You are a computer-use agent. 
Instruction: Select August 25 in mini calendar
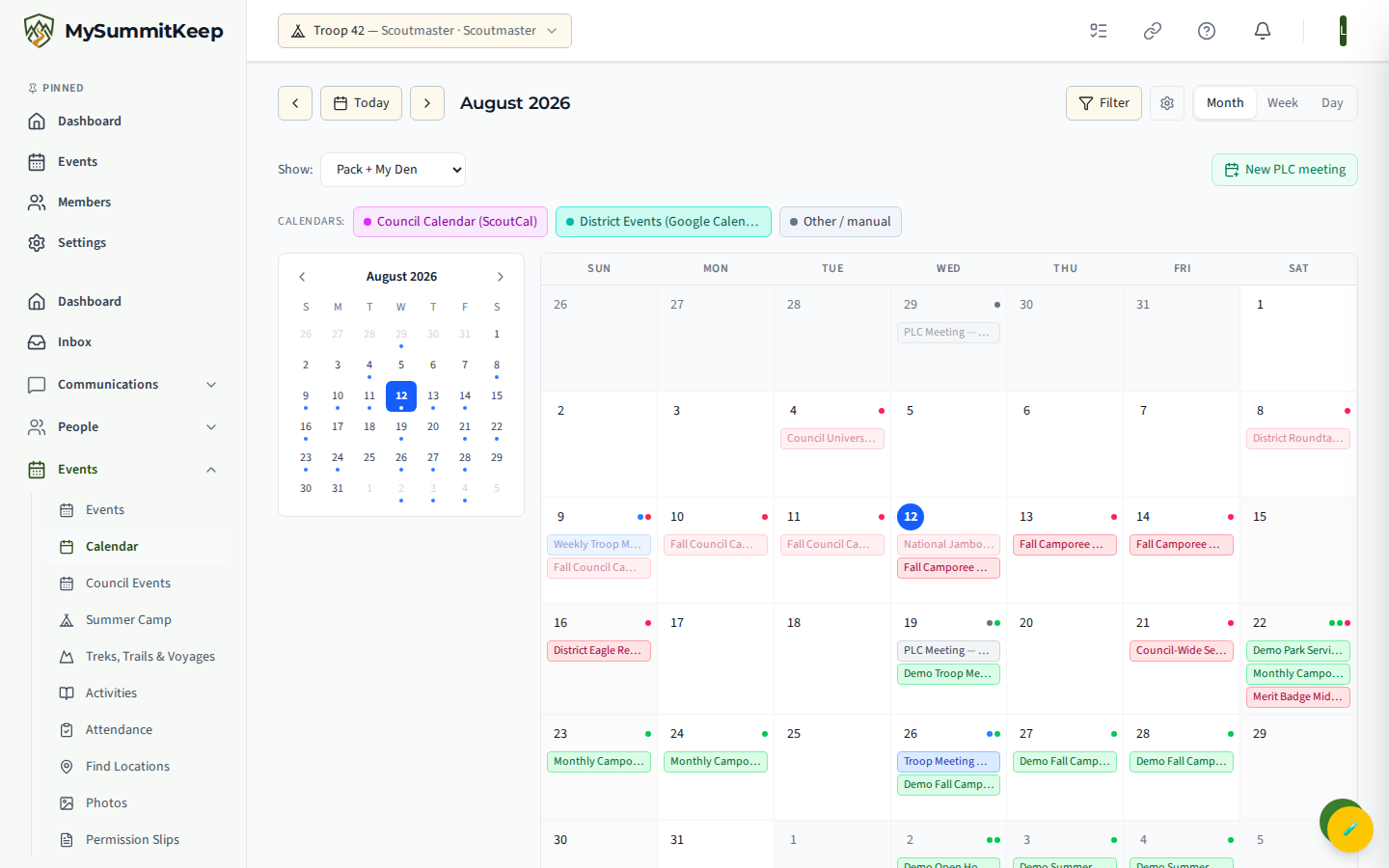coord(369,458)
